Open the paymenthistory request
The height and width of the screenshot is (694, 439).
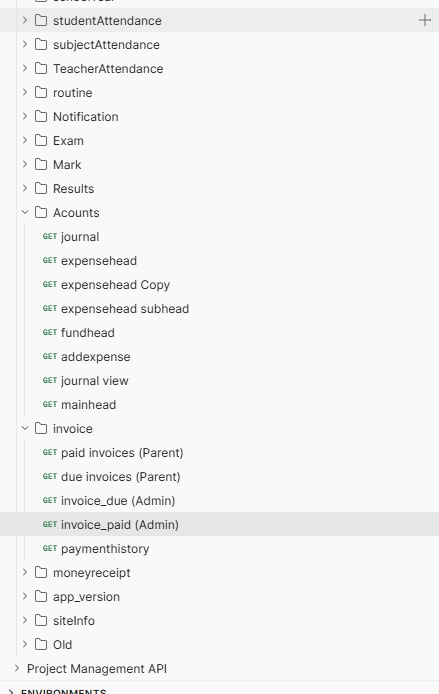point(105,549)
